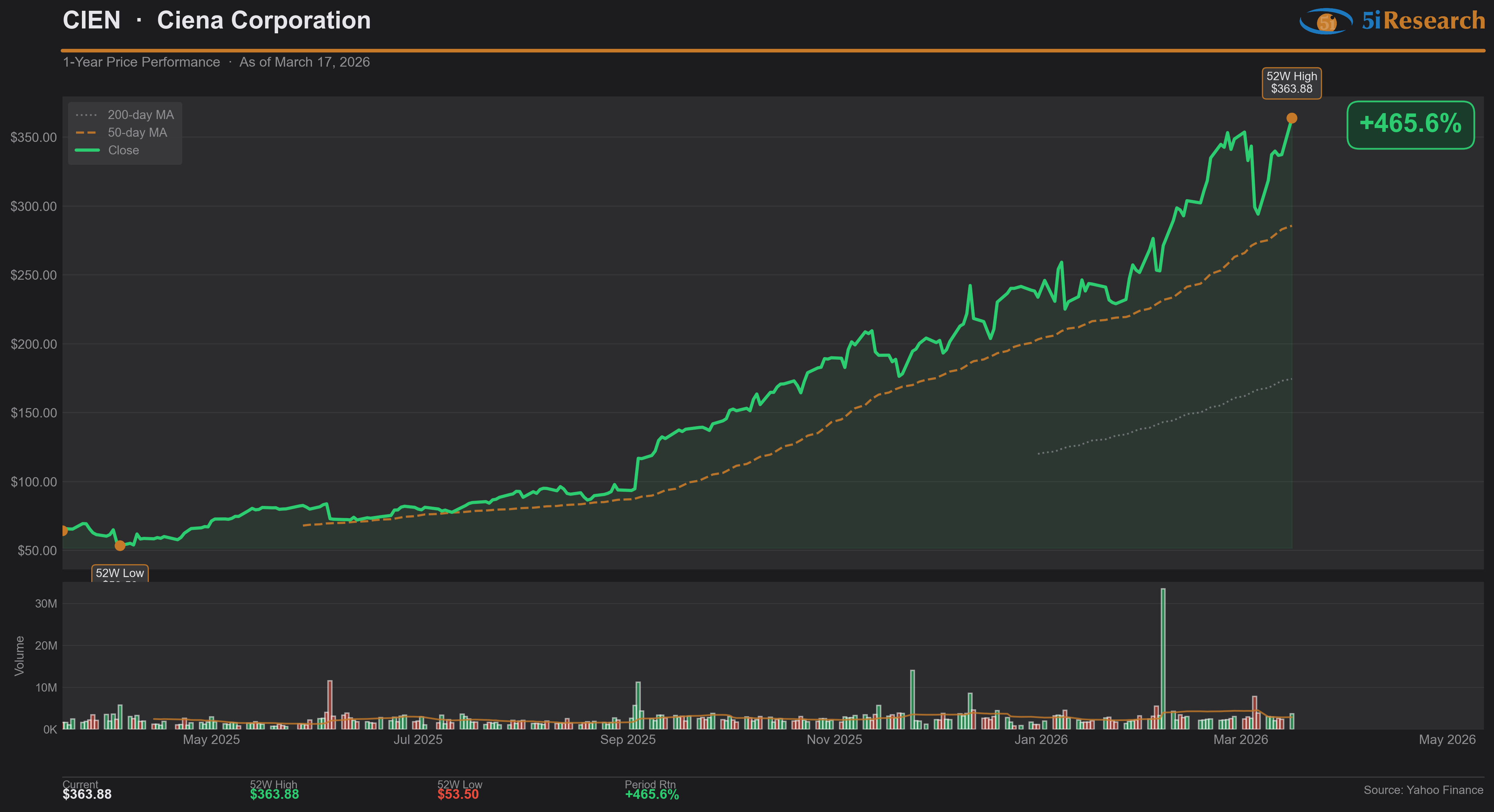Click the 52W High $363.88 callout label

click(1292, 83)
